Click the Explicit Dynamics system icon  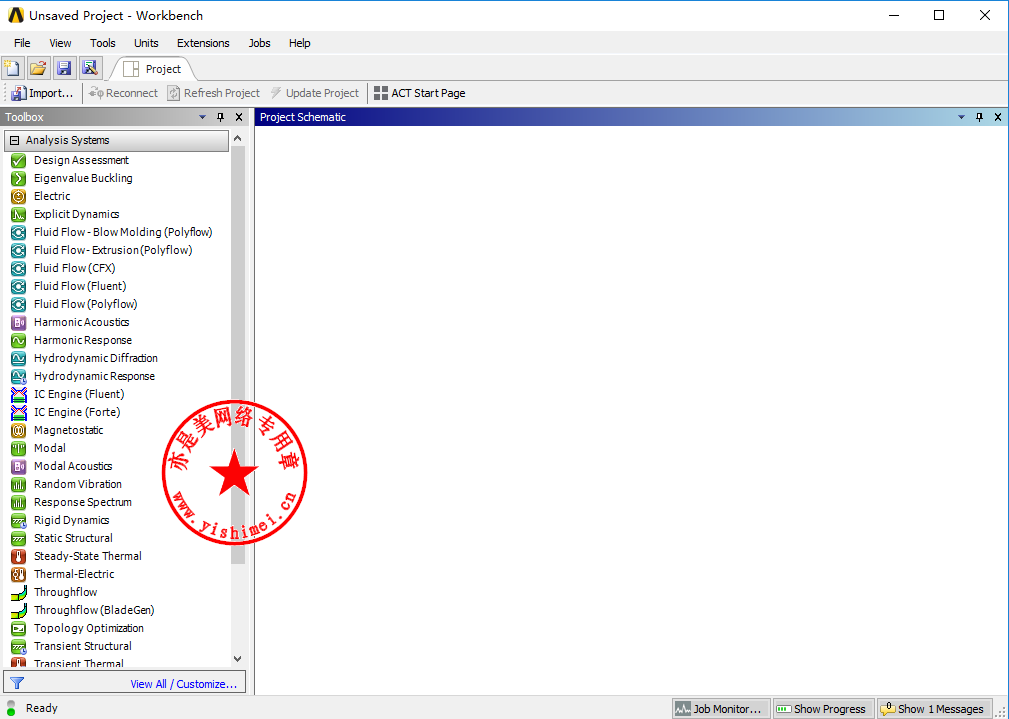[x=19, y=214]
